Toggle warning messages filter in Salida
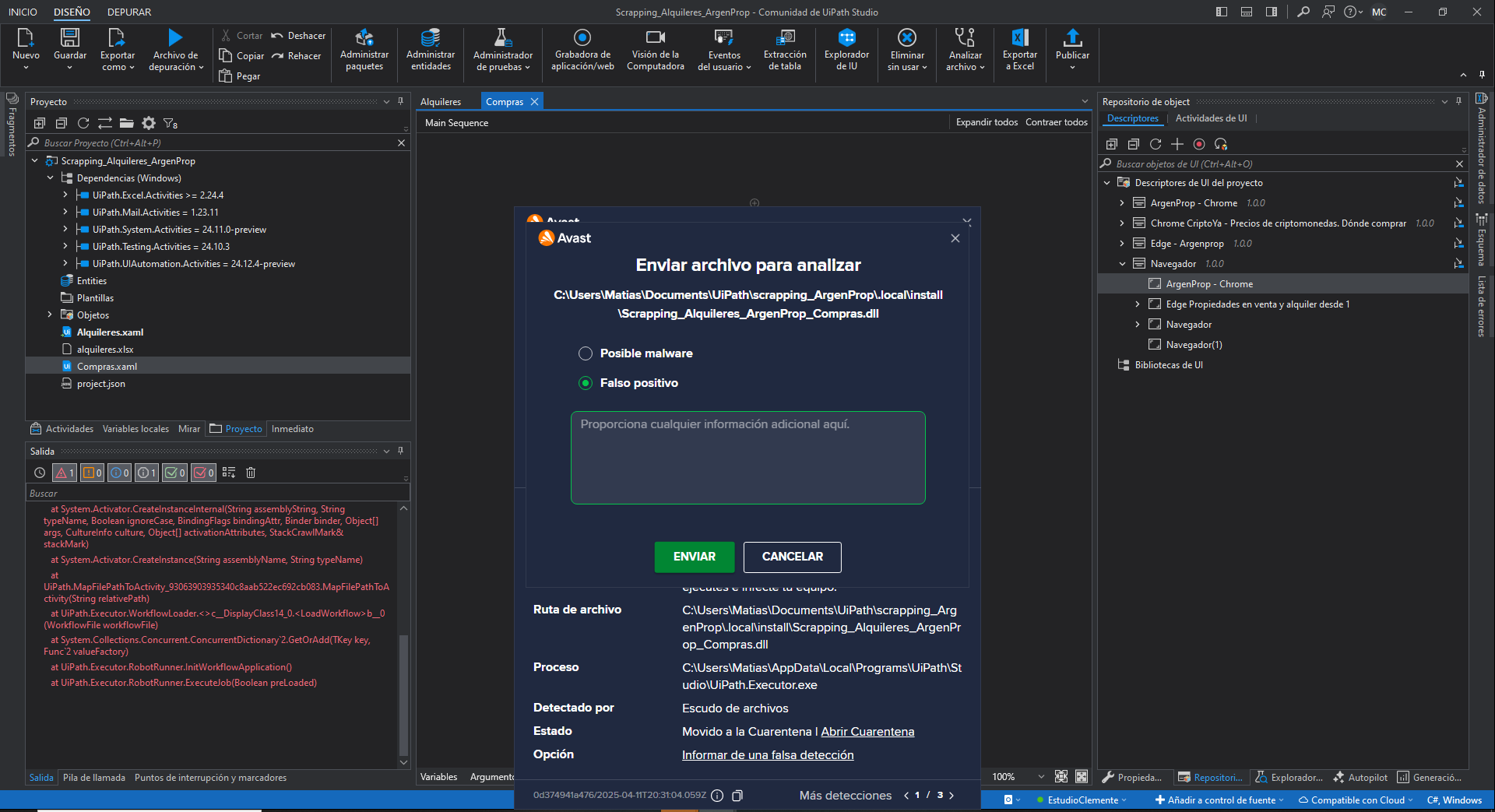 (x=92, y=473)
